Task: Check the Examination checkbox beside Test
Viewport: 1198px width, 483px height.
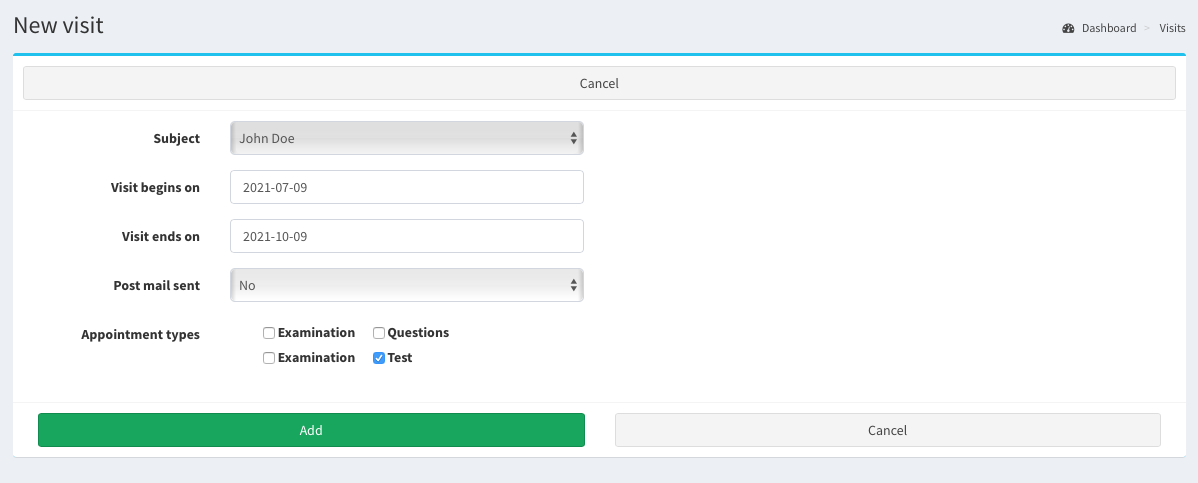Action: pyautogui.click(x=269, y=358)
